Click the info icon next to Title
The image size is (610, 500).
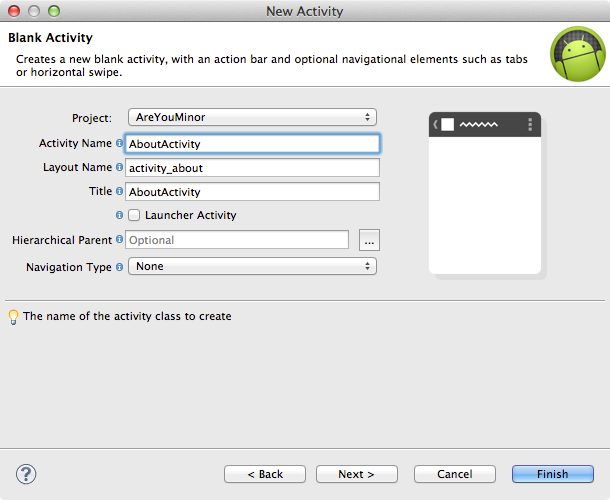pyautogui.click(x=119, y=191)
